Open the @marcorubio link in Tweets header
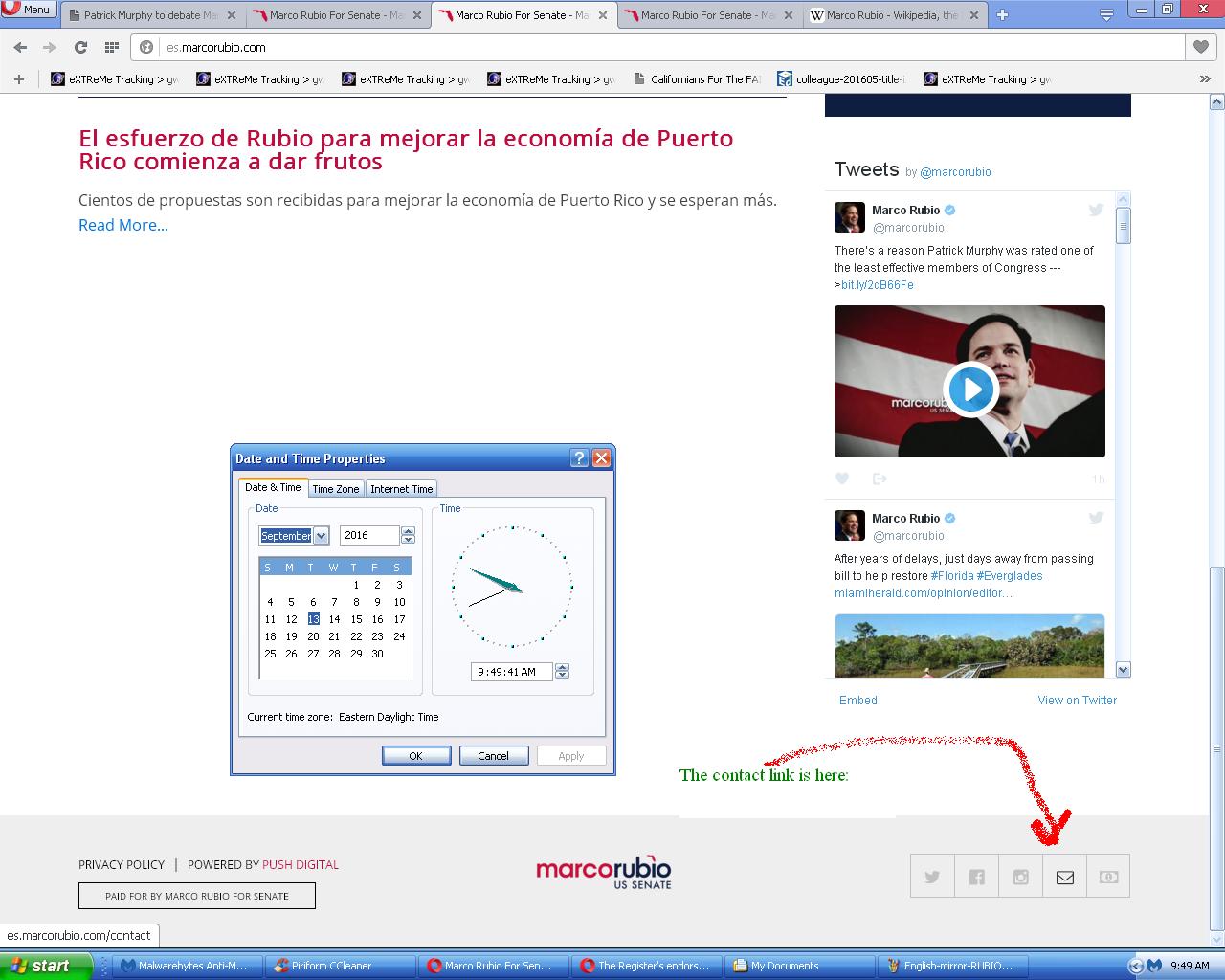The height and width of the screenshot is (980, 1225). click(955, 172)
